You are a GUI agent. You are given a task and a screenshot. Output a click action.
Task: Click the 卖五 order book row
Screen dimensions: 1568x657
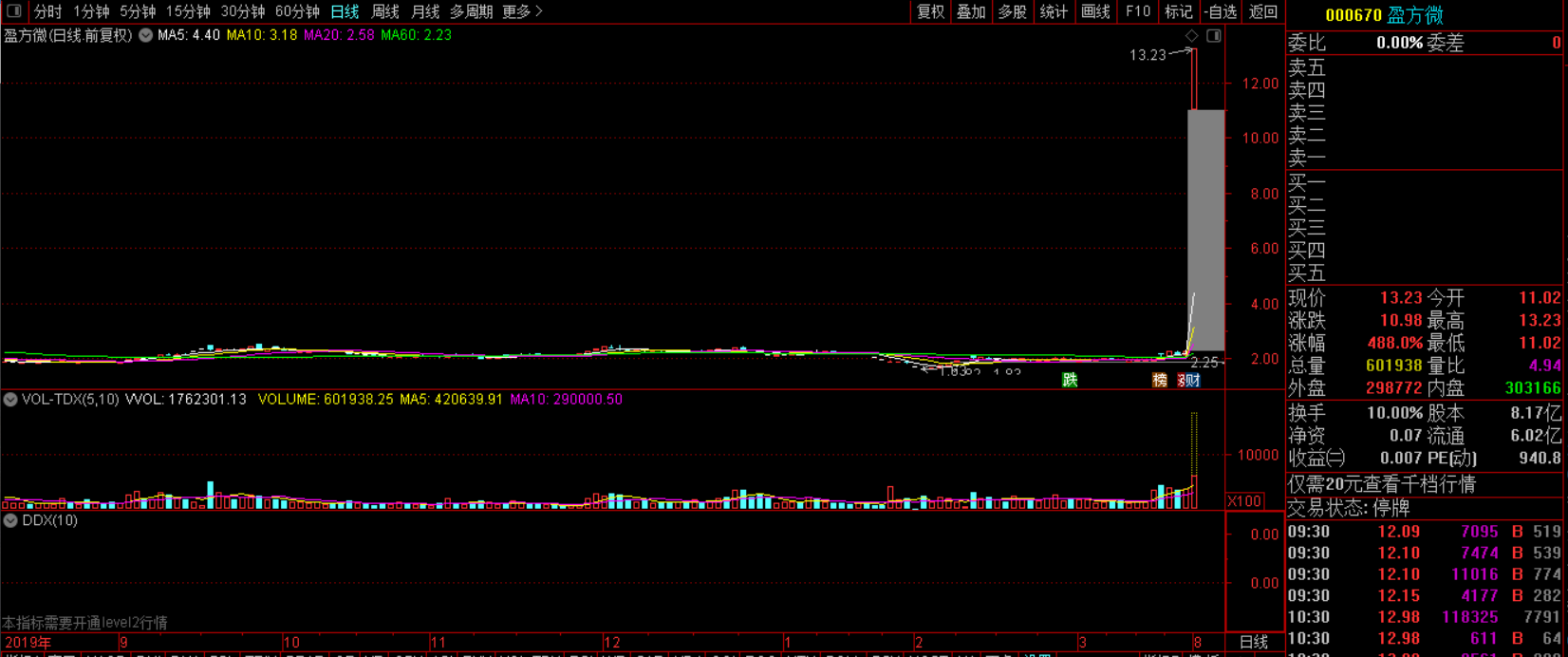pos(1425,68)
